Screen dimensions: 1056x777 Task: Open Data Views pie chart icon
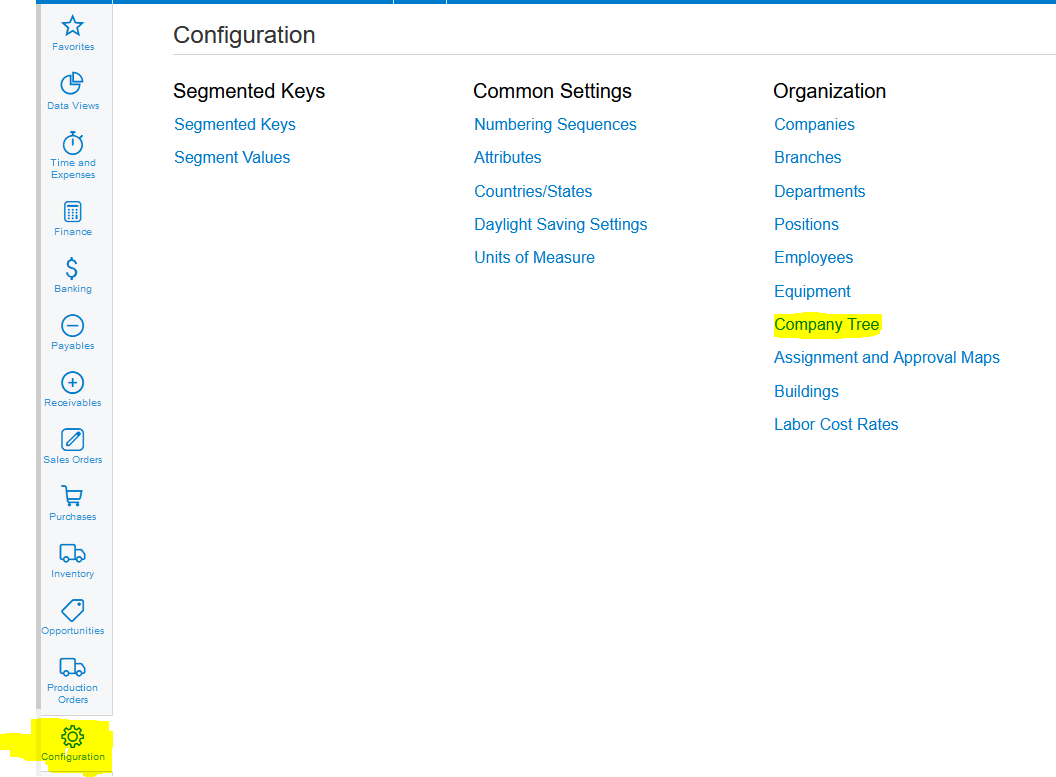point(73,85)
